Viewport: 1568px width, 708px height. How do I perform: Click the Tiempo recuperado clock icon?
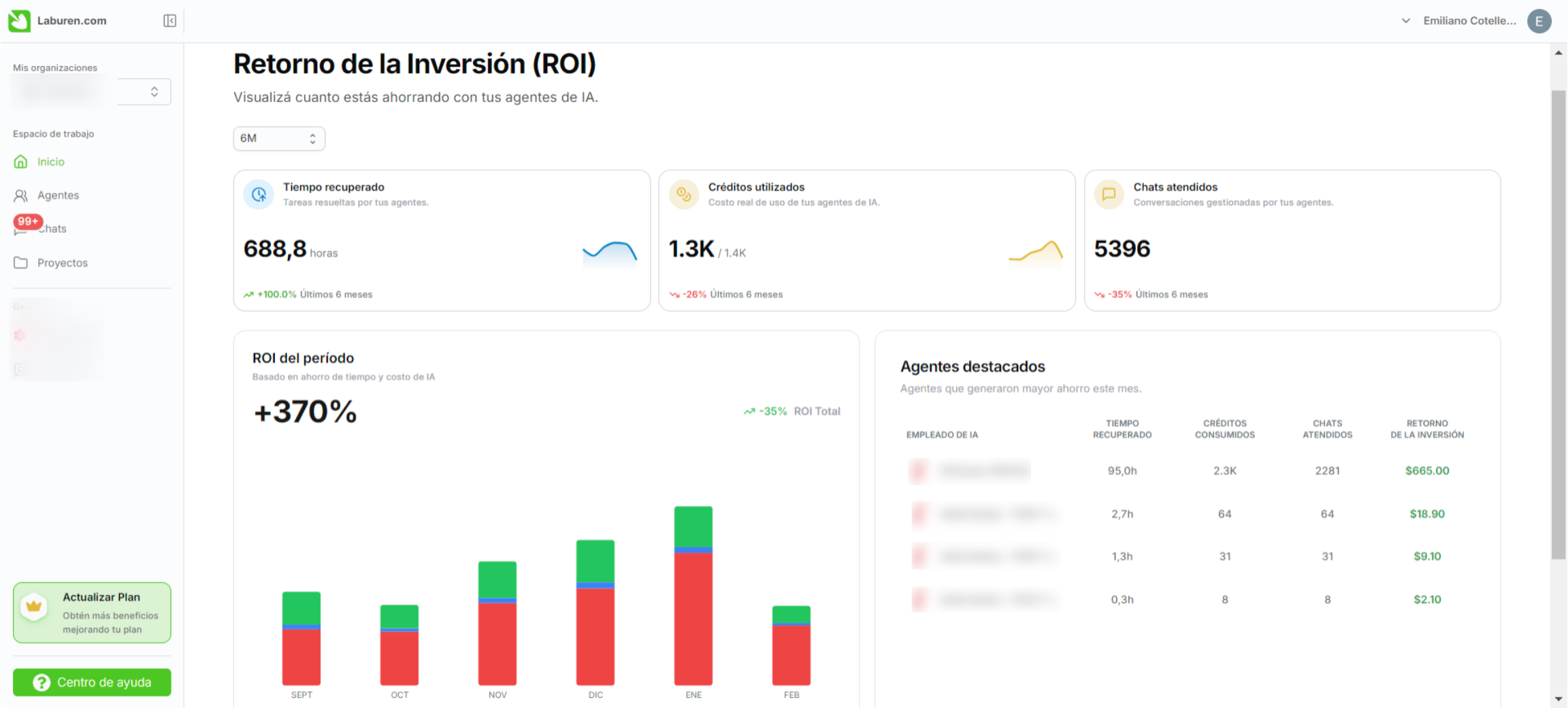[259, 195]
